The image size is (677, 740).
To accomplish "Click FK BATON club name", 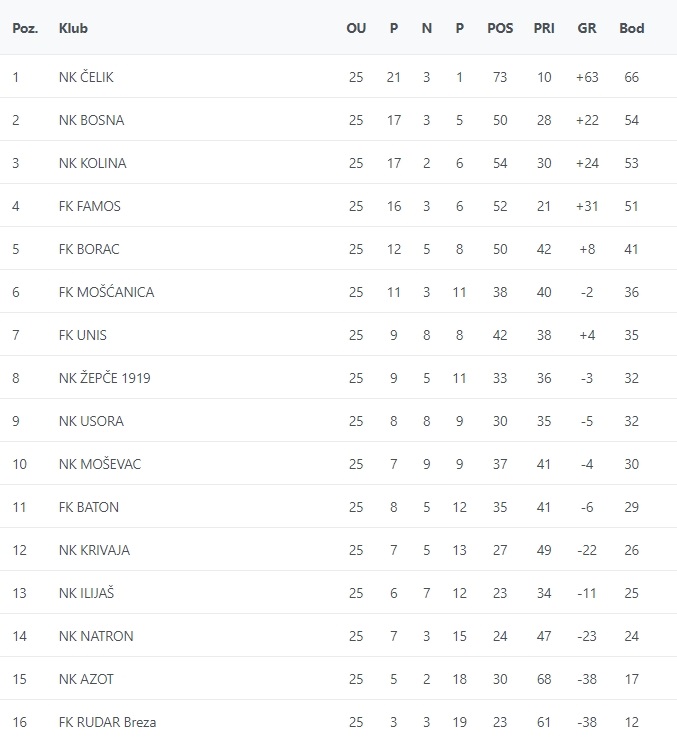I will (89, 507).
